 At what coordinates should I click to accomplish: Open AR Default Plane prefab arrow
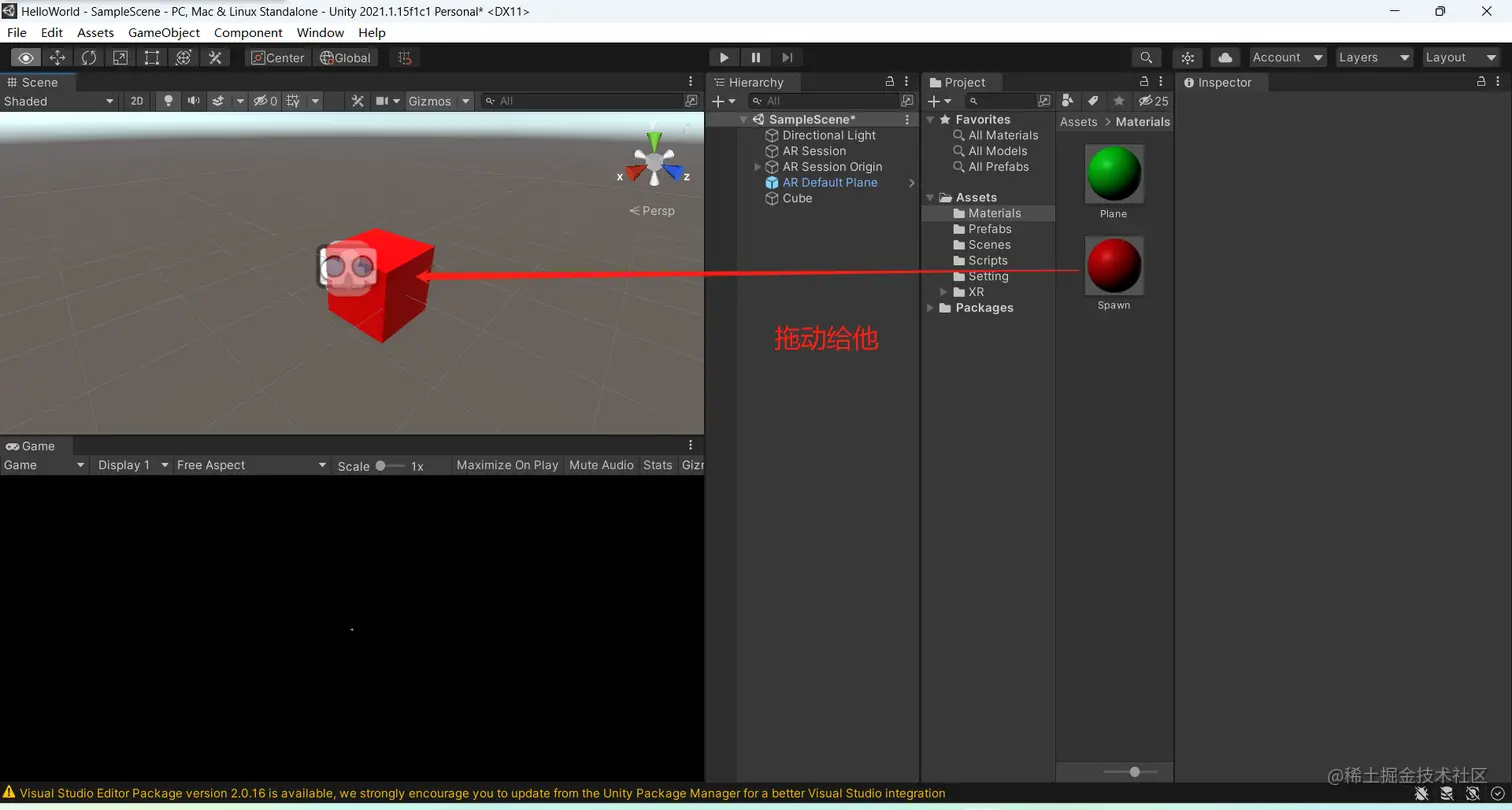point(912,183)
